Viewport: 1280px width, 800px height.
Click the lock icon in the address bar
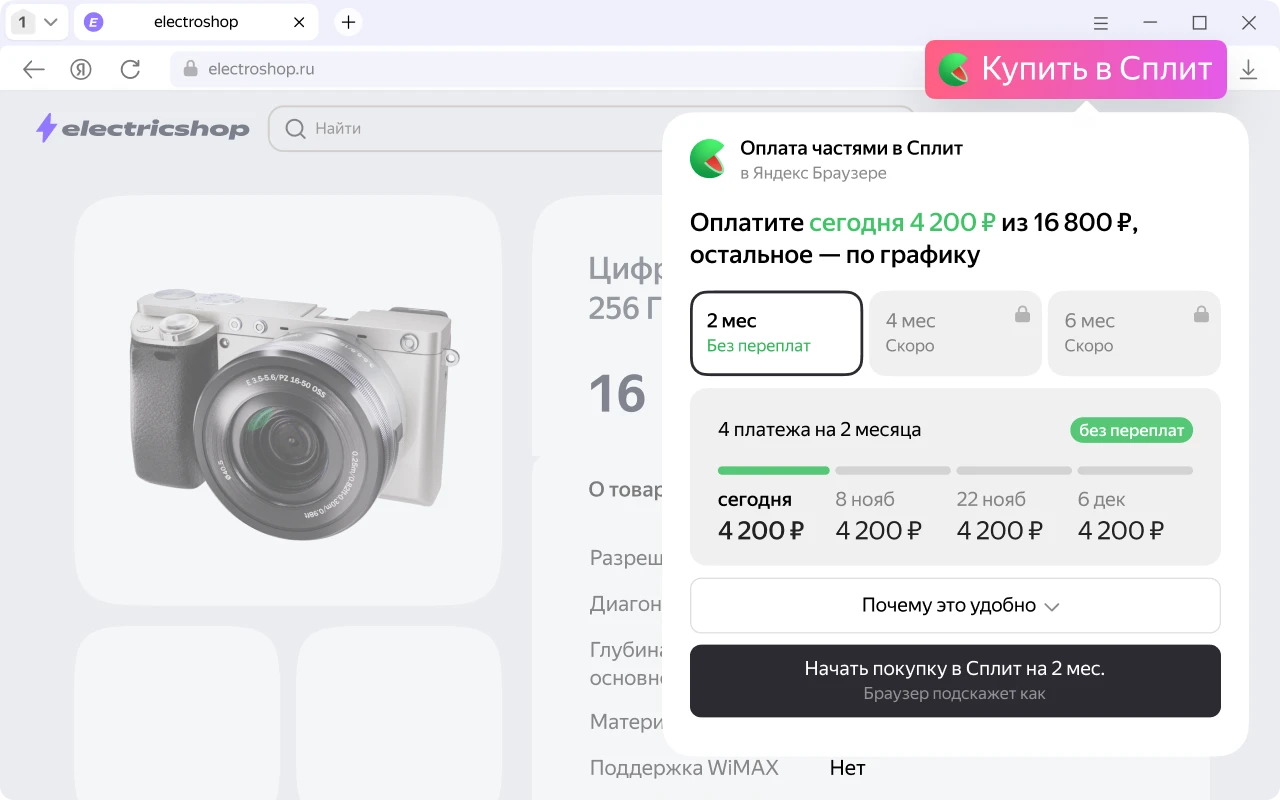pyautogui.click(x=190, y=69)
